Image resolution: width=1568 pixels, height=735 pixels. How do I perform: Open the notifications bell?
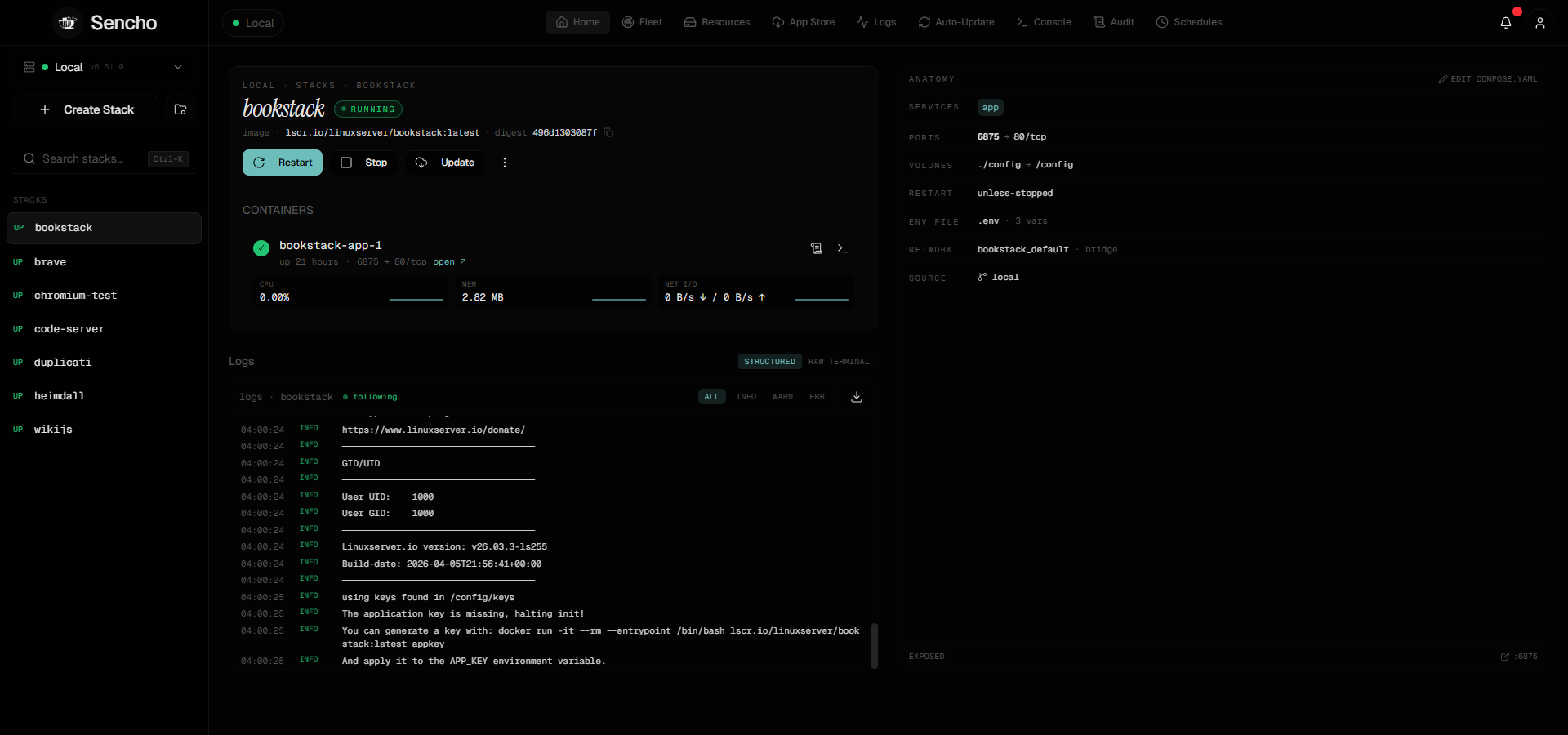[x=1506, y=23]
